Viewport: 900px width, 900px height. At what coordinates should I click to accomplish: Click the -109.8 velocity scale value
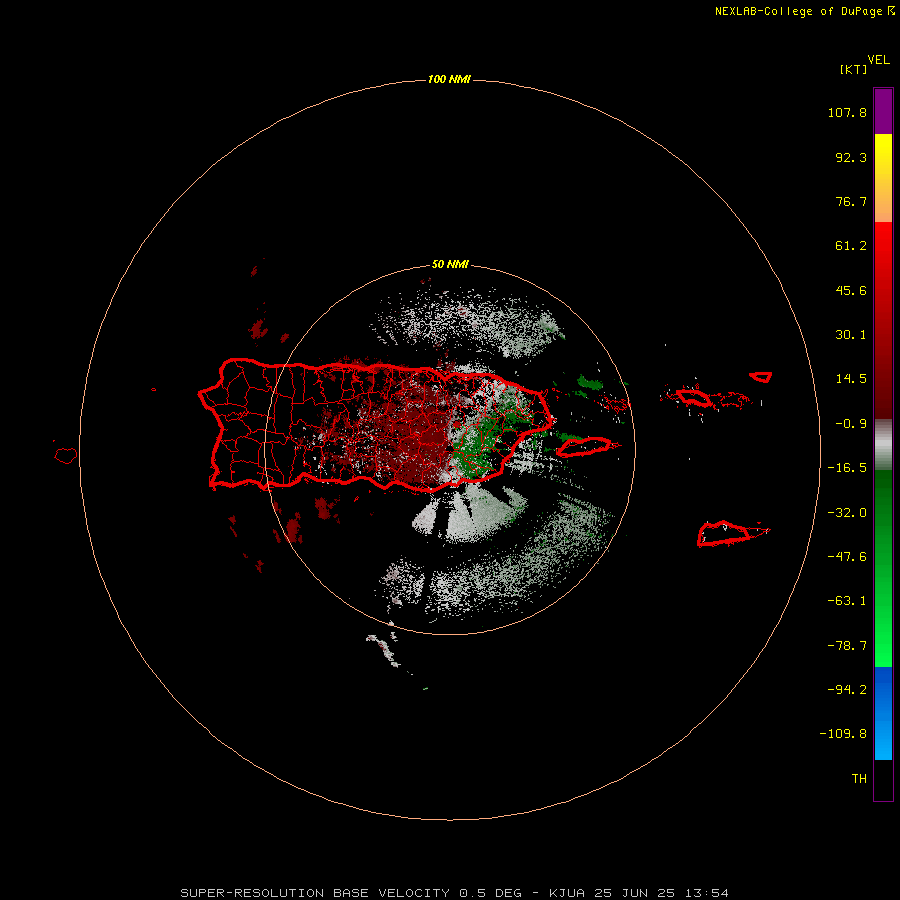click(843, 734)
